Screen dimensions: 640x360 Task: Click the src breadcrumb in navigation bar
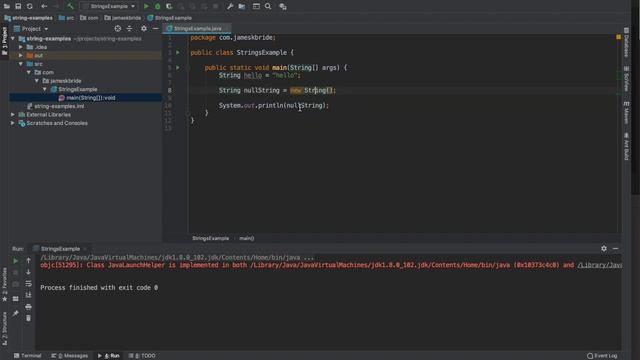pos(67,18)
